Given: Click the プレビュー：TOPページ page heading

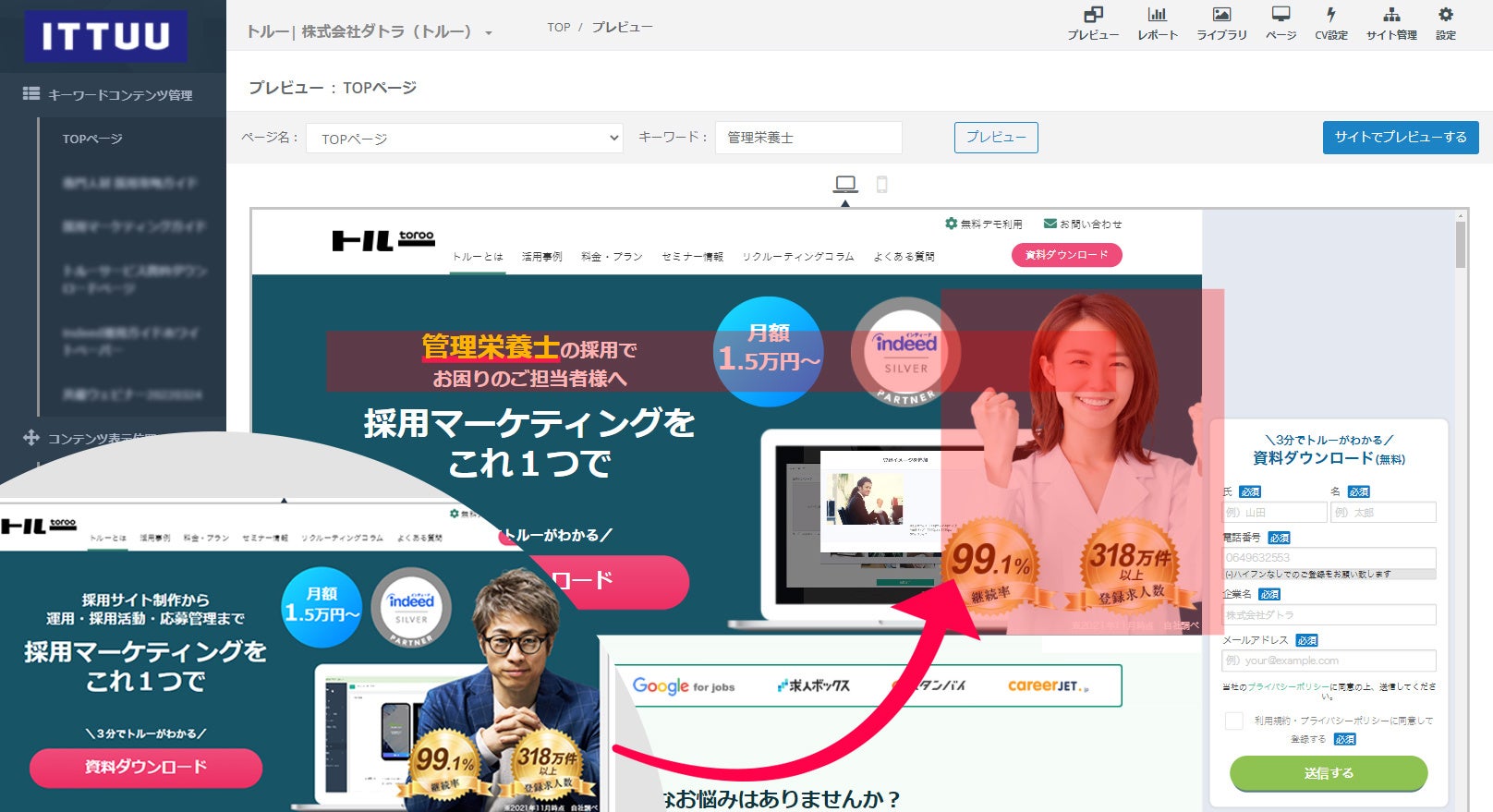Looking at the screenshot, I should [333, 88].
